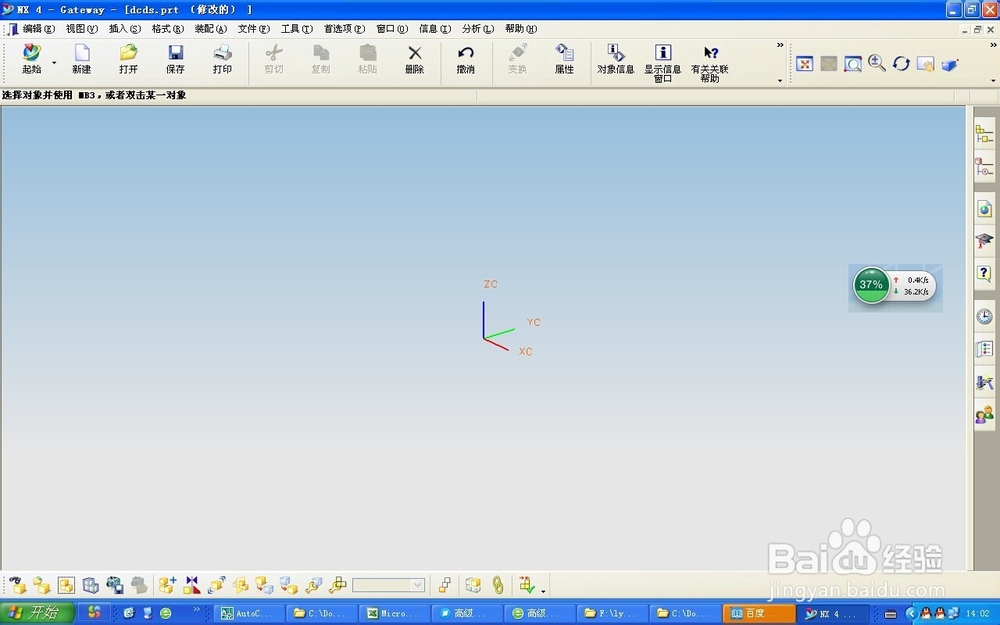Open the Assembly Navigator sidebar tab

tap(984, 134)
